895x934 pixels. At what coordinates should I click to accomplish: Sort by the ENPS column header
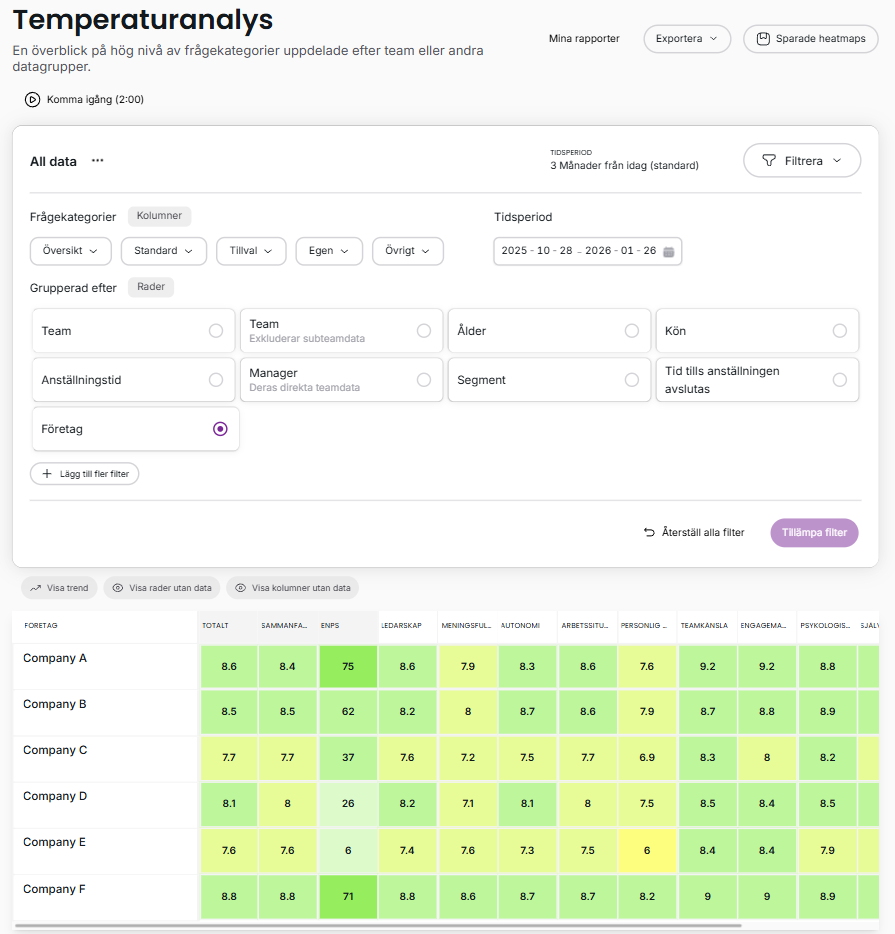(x=330, y=626)
